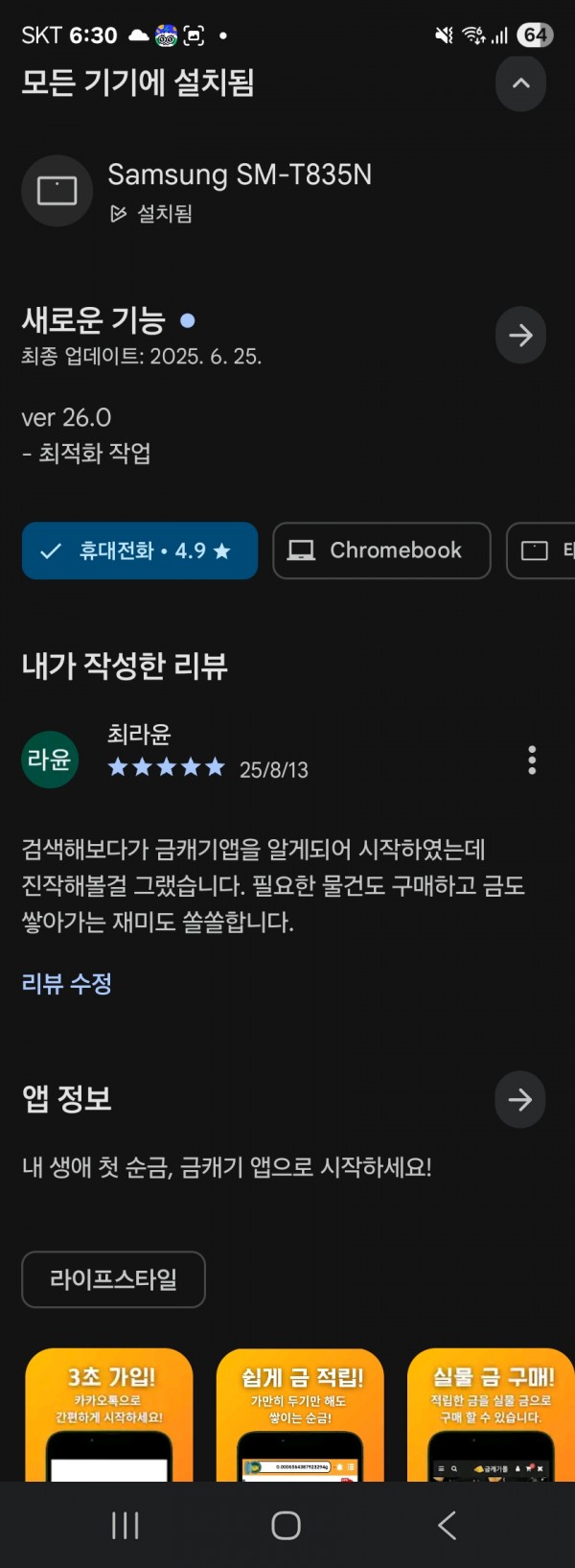The height and width of the screenshot is (1568, 575).
Task: Open the 실물 금 구매 screenshot
Action: pyautogui.click(x=491, y=1416)
